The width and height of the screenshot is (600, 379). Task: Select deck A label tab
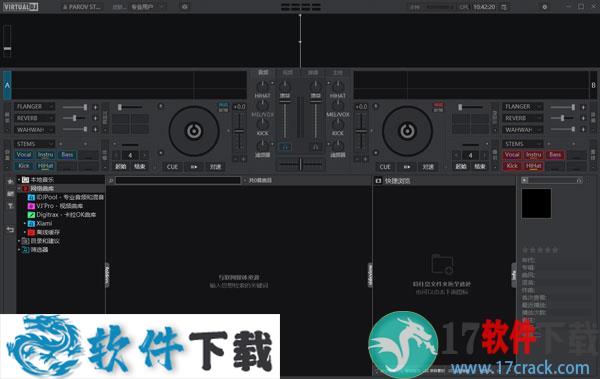click(7, 85)
